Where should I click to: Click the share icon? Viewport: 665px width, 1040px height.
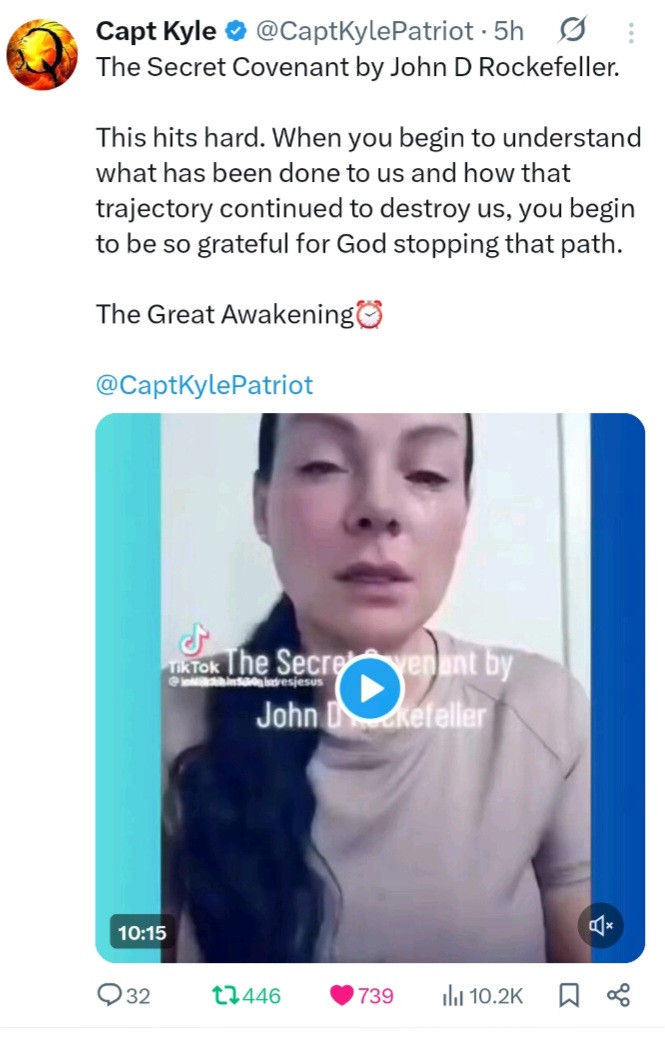click(618, 995)
